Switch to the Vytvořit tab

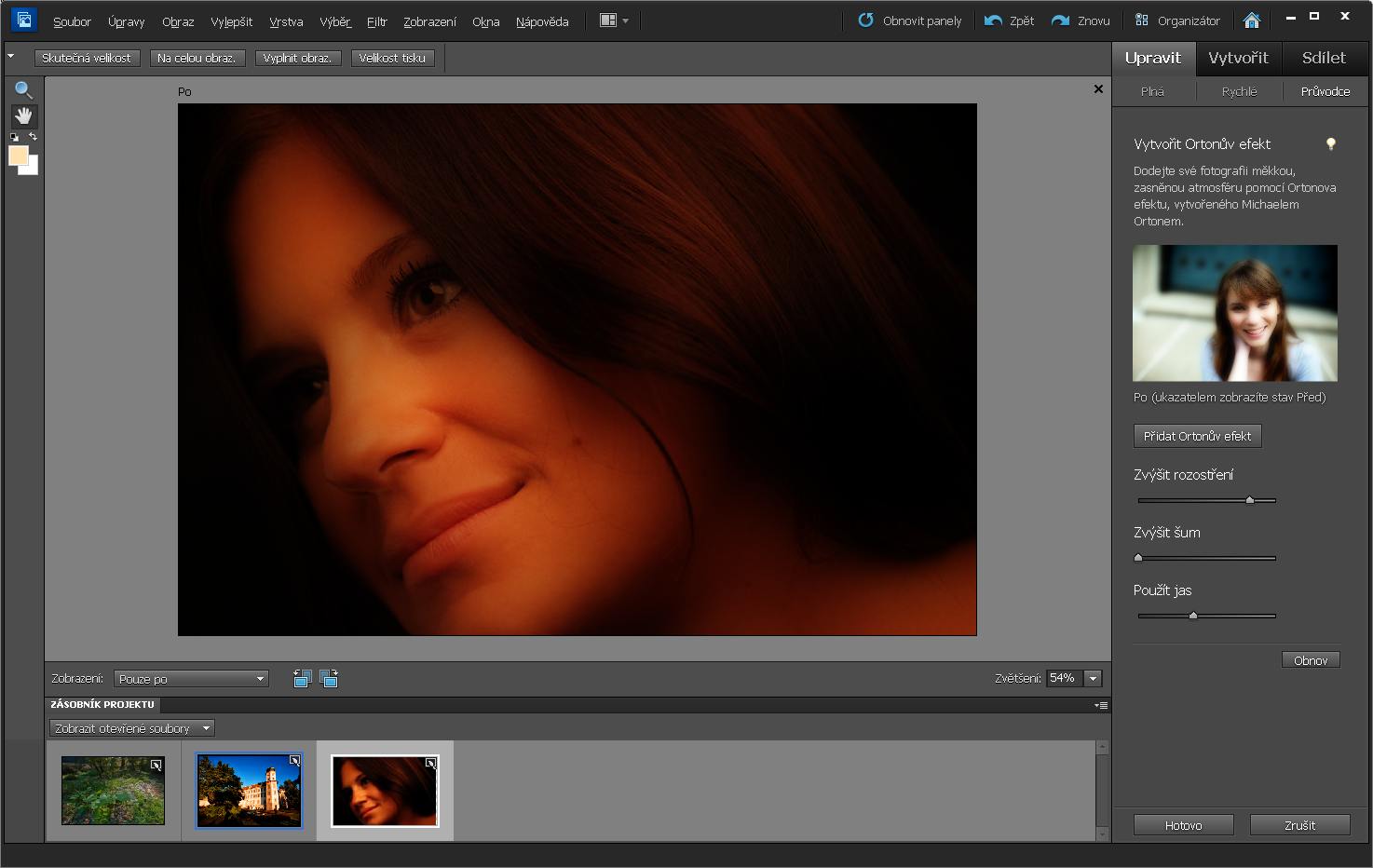pyautogui.click(x=1238, y=58)
